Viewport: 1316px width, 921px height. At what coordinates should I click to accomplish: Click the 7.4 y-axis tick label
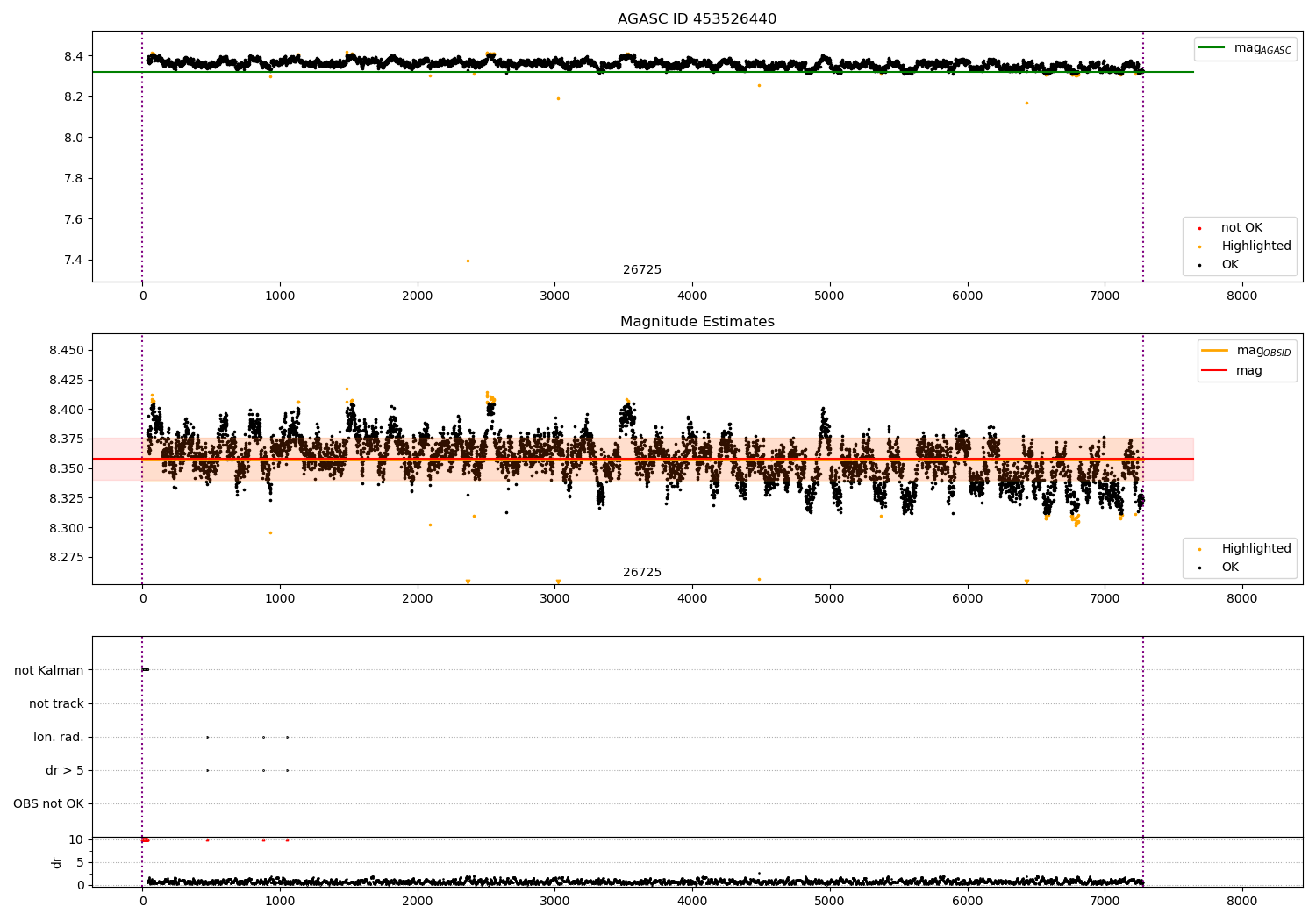(73, 260)
